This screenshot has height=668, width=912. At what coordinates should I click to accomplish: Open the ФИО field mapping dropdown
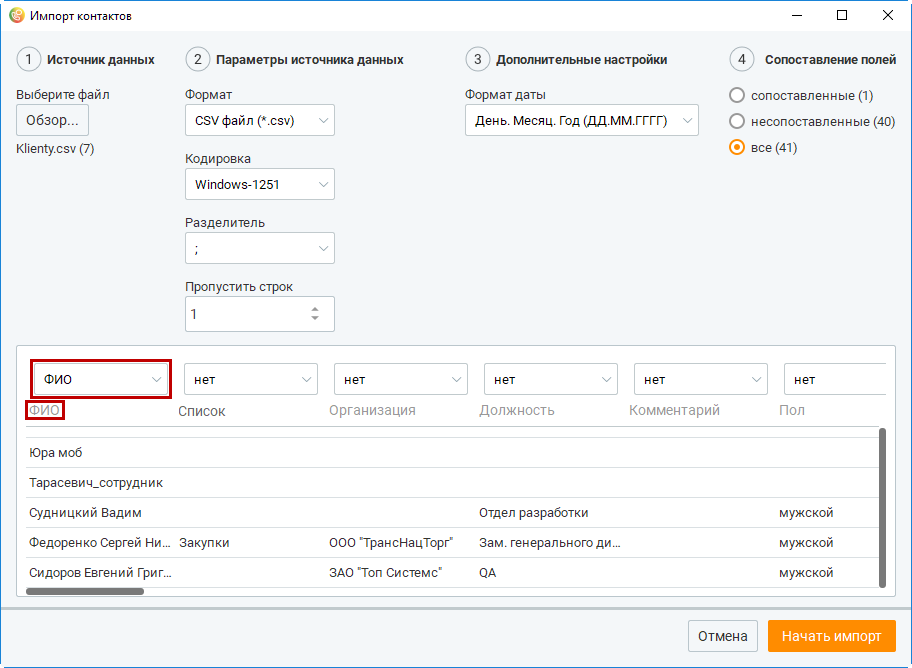point(101,379)
